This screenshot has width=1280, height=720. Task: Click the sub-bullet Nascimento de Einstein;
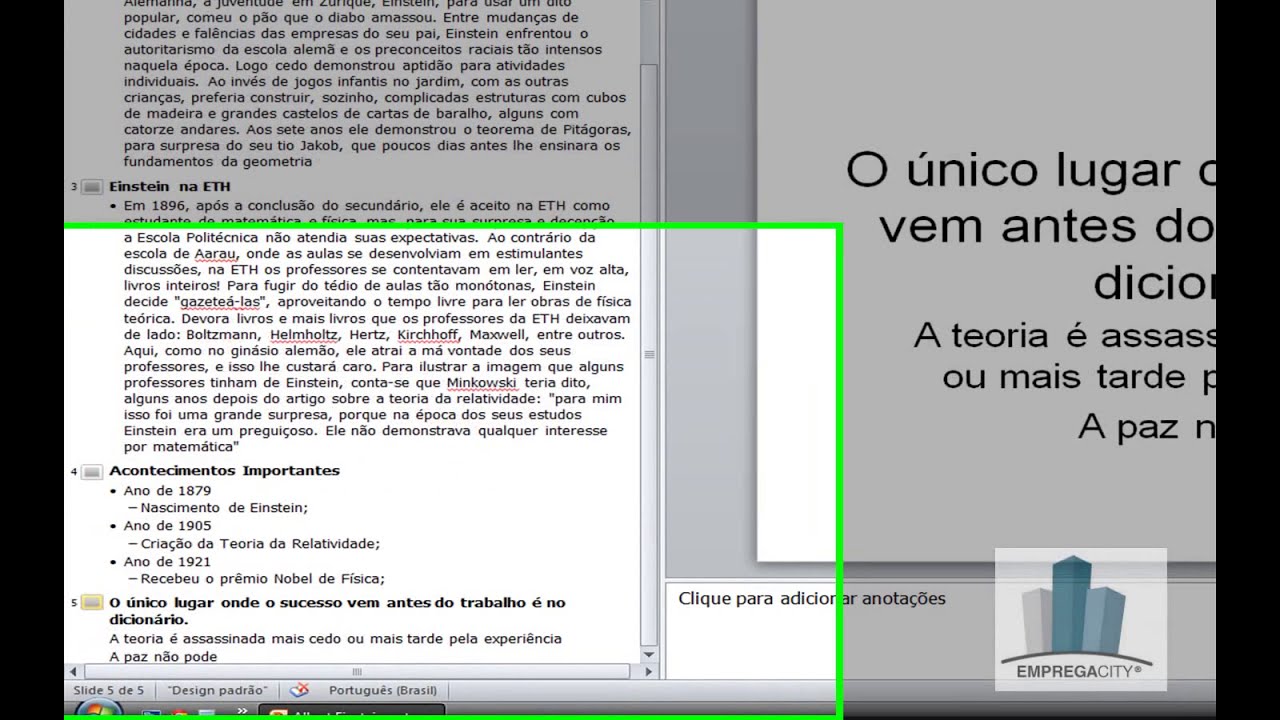(x=224, y=508)
